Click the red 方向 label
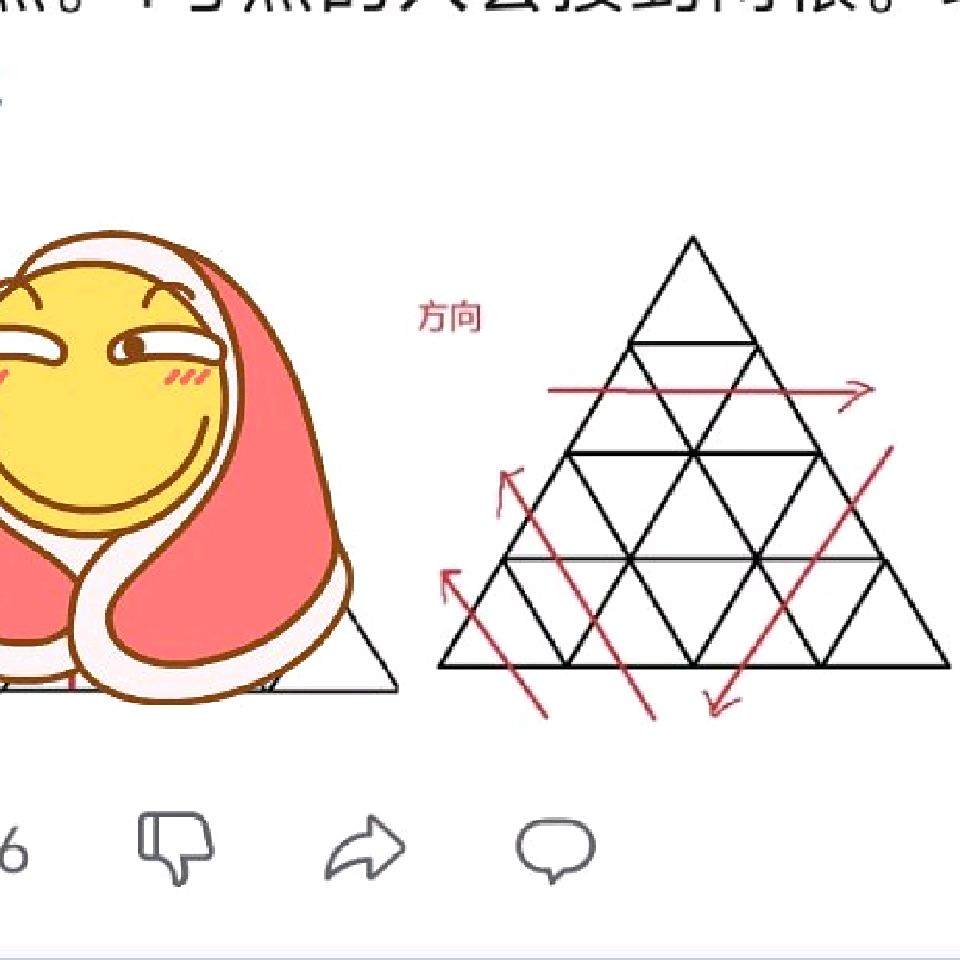The width and height of the screenshot is (960, 960). [x=450, y=317]
